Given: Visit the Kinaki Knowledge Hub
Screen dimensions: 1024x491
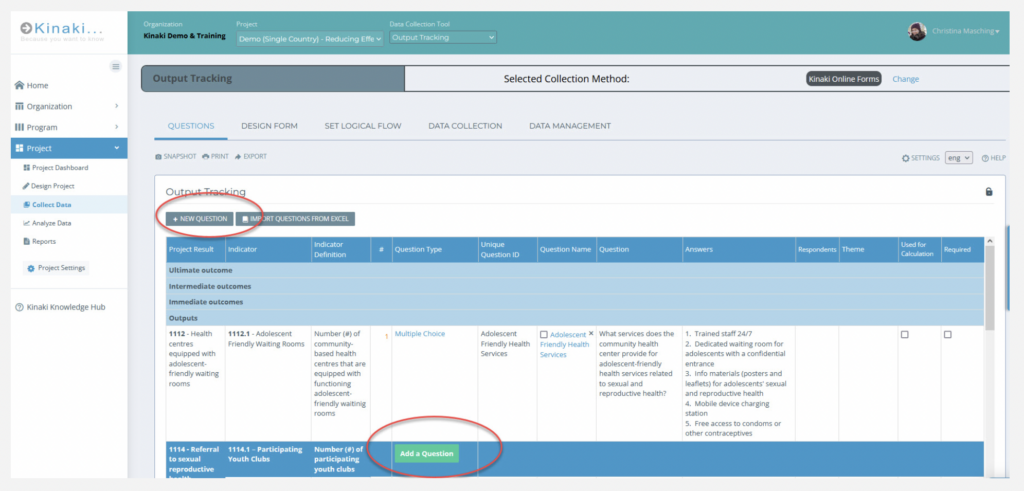Looking at the screenshot, I should point(60,307).
